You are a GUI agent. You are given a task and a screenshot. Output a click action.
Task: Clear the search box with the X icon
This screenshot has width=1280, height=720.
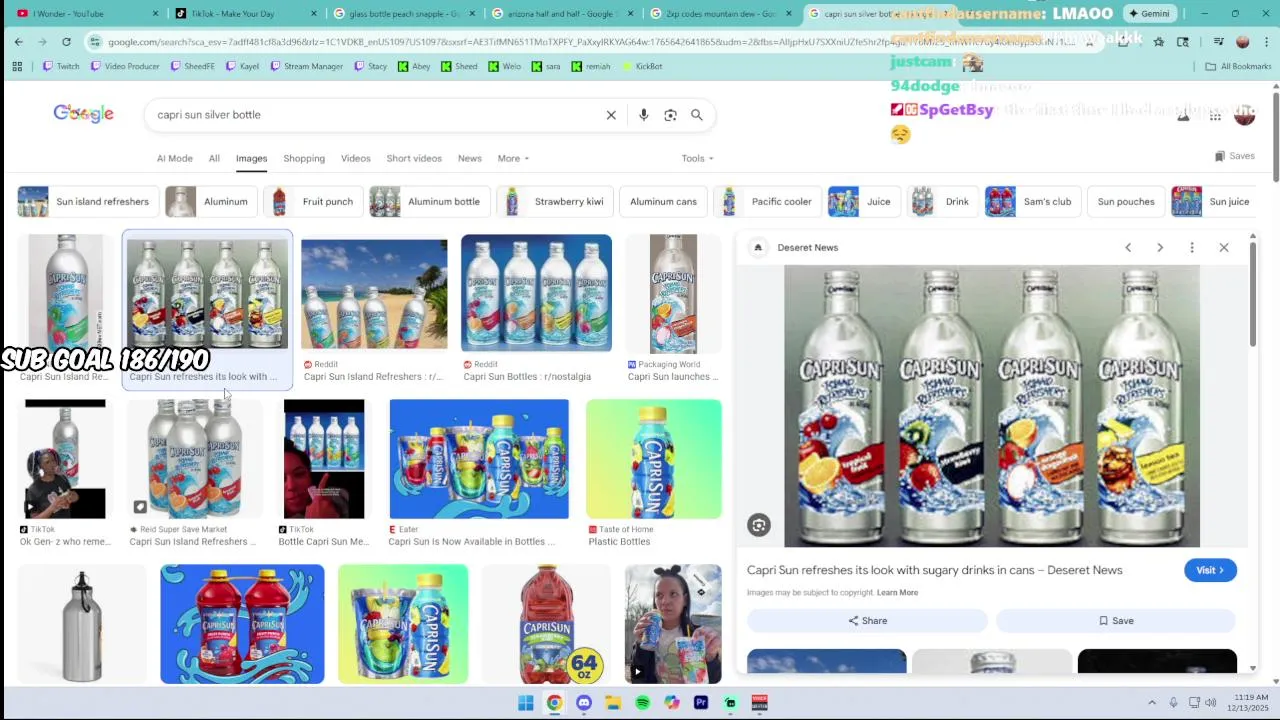[611, 115]
